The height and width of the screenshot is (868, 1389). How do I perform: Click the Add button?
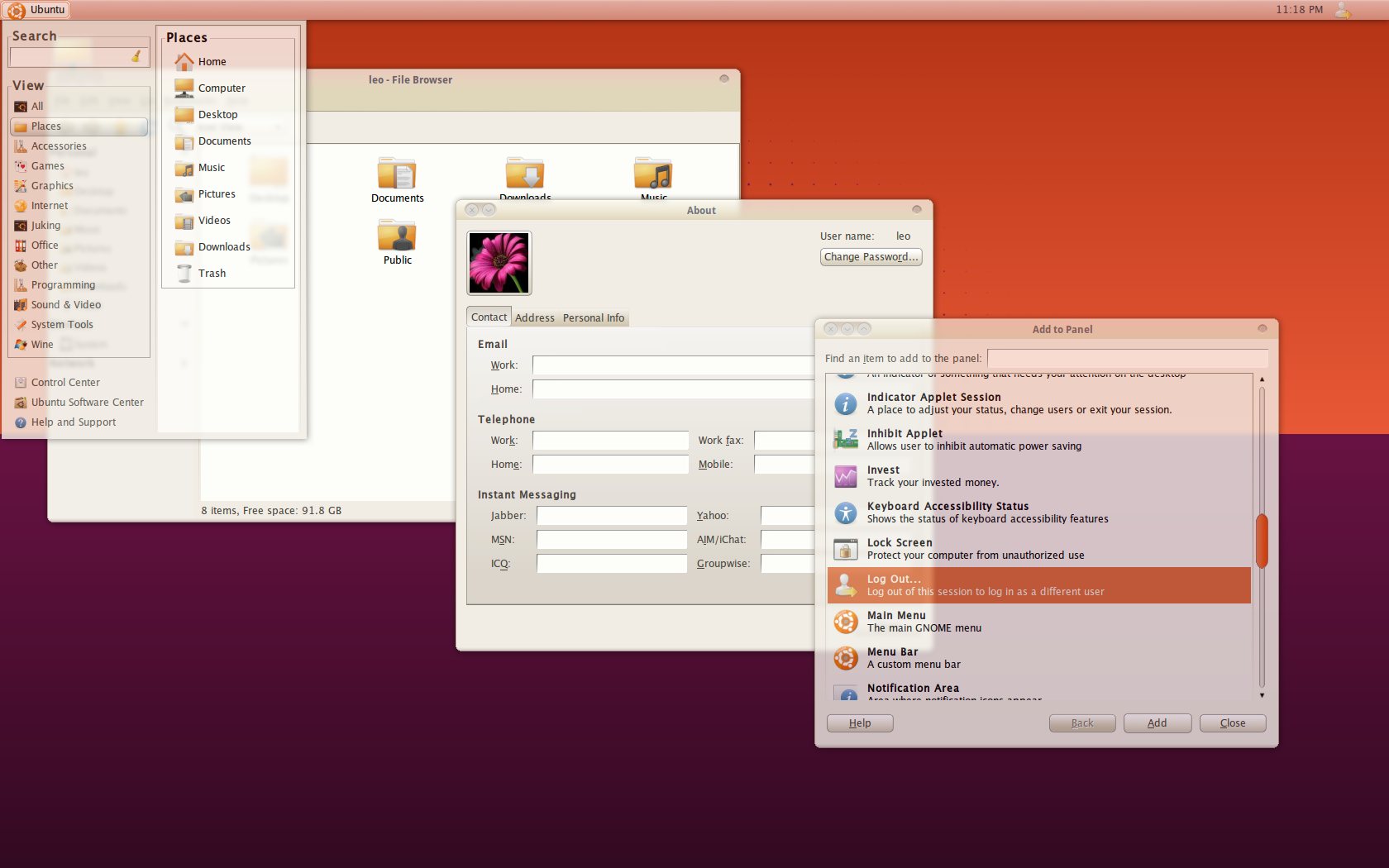(x=1157, y=723)
